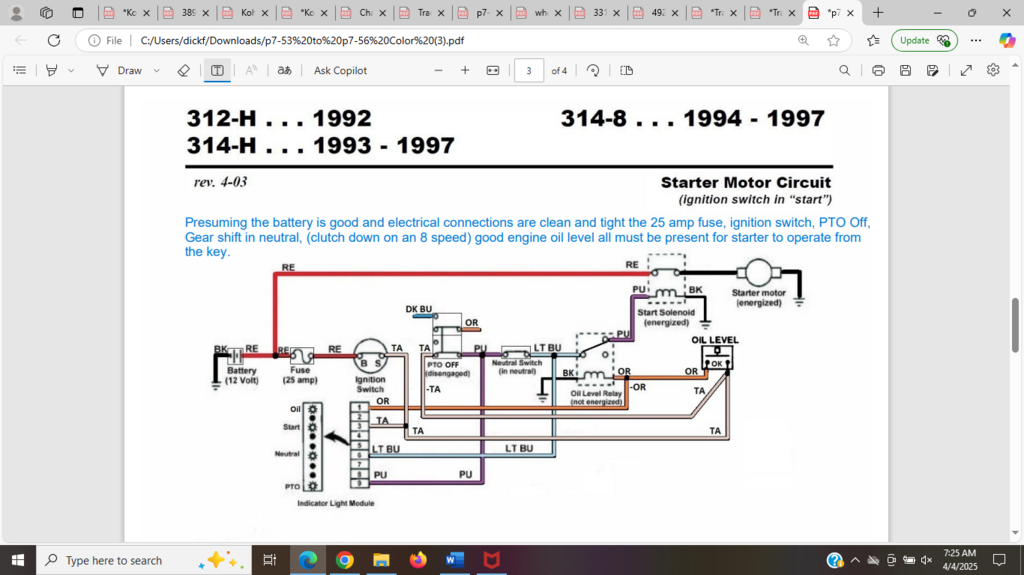Open PDF search with the magnifier icon
Image resolution: width=1024 pixels, height=575 pixels.
click(x=845, y=70)
